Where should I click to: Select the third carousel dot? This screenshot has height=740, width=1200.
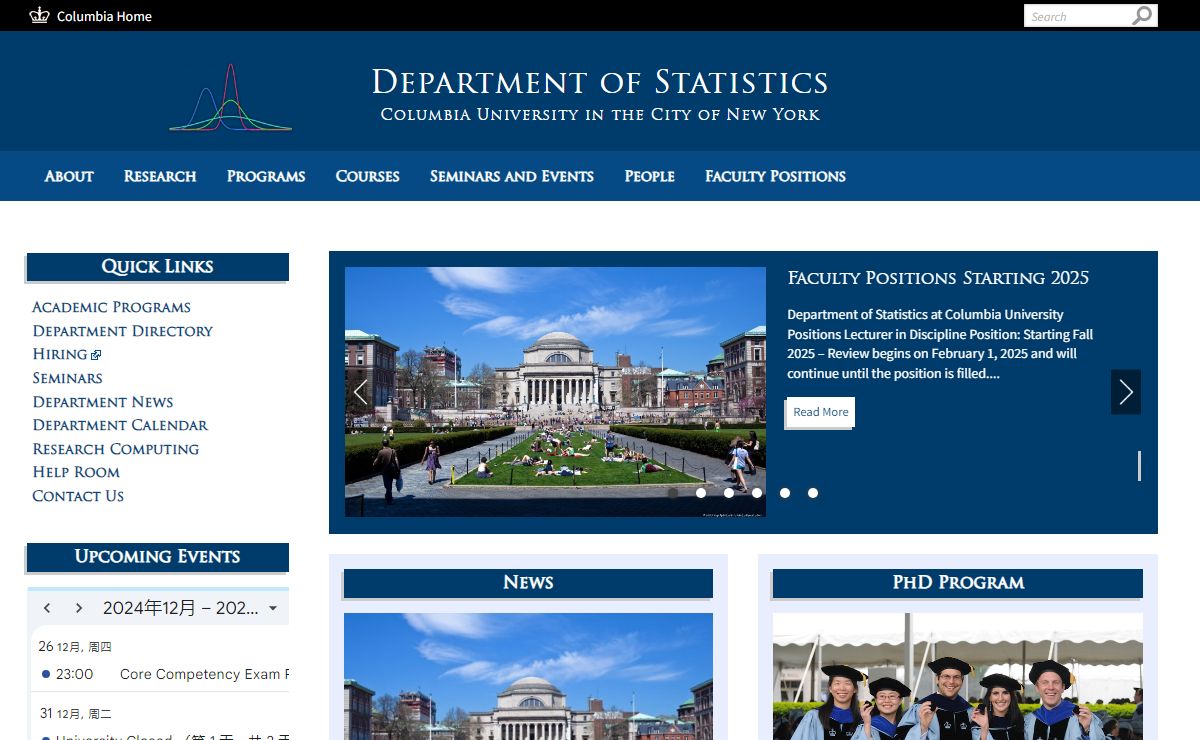[729, 493]
